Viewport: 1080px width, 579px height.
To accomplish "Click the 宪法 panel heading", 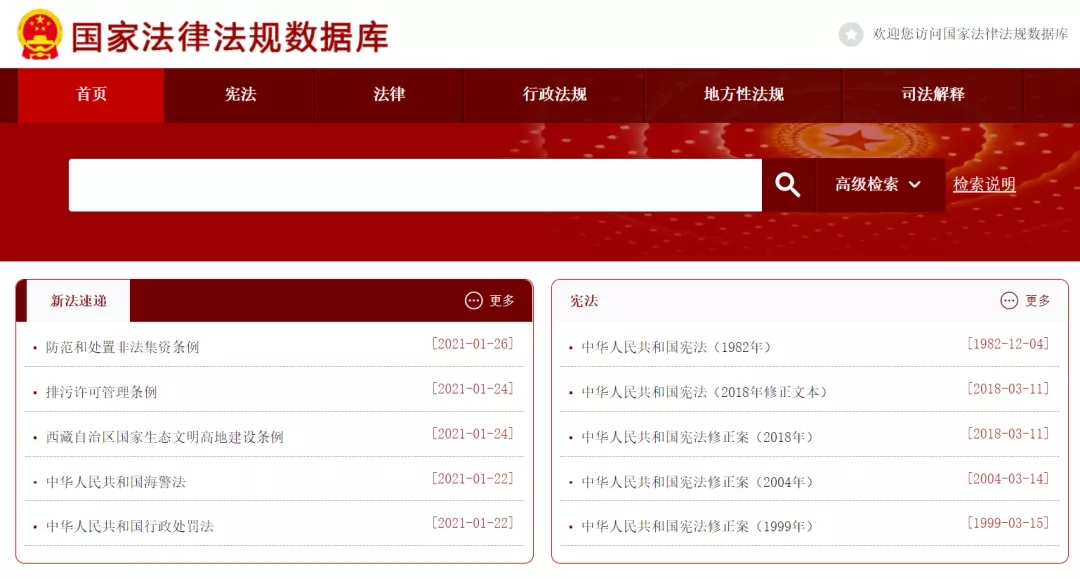I will [584, 301].
